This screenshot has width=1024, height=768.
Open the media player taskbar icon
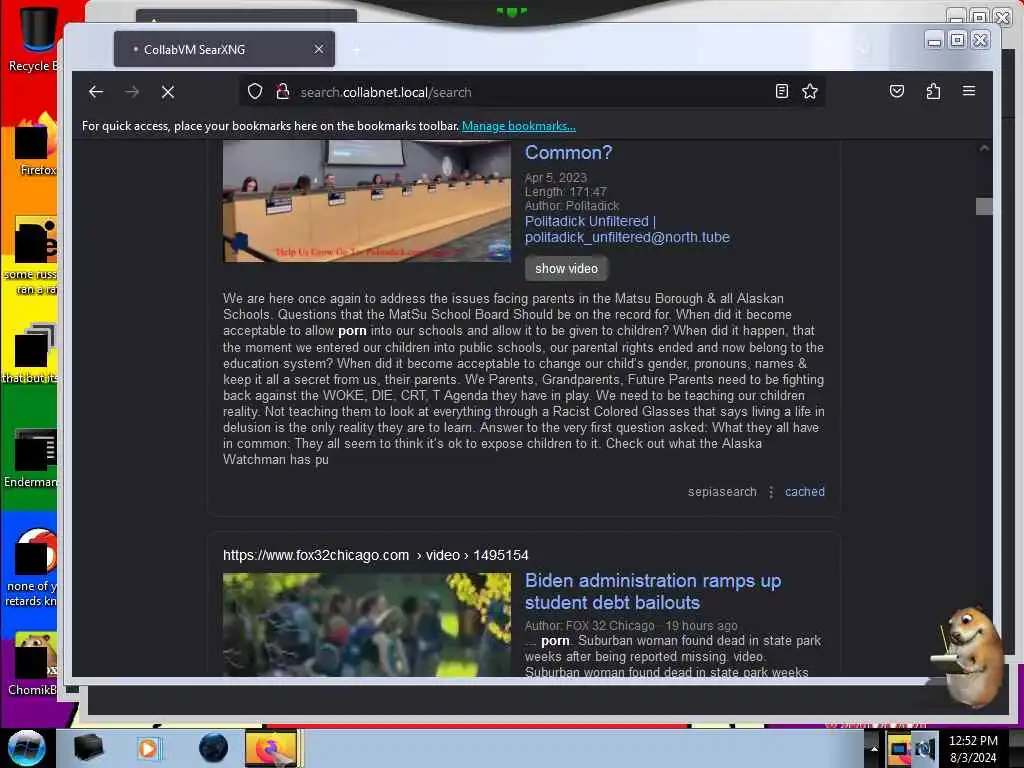pos(148,748)
